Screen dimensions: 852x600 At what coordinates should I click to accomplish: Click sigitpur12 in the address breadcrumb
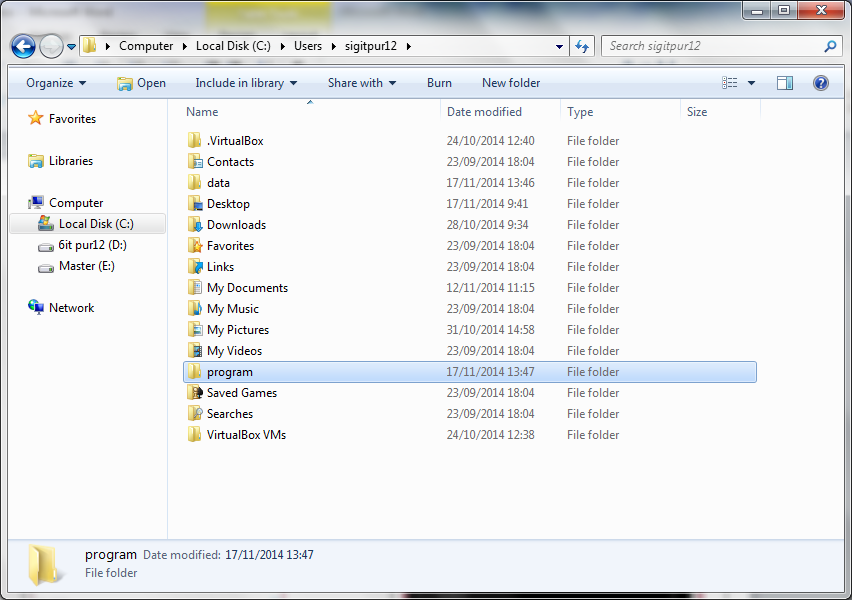coord(371,46)
